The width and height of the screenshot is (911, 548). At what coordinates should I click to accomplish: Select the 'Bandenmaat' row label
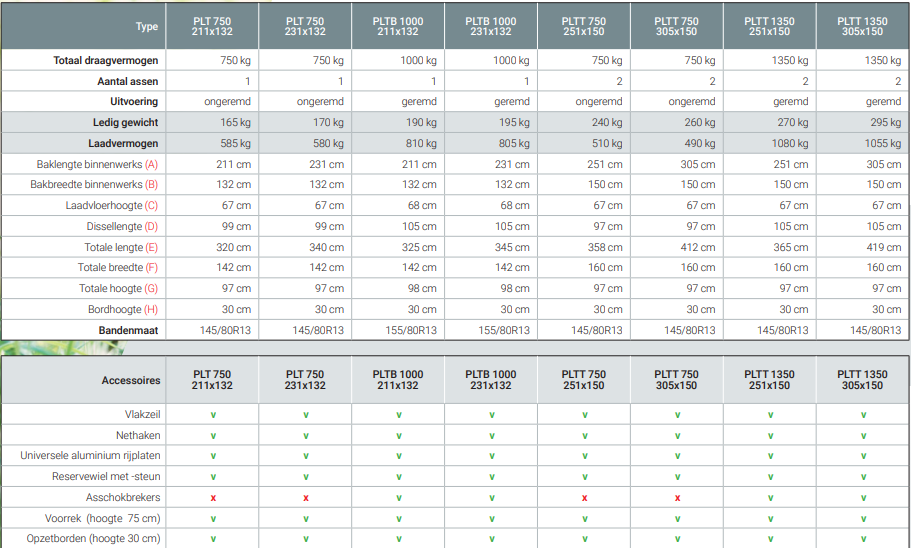tap(128, 331)
